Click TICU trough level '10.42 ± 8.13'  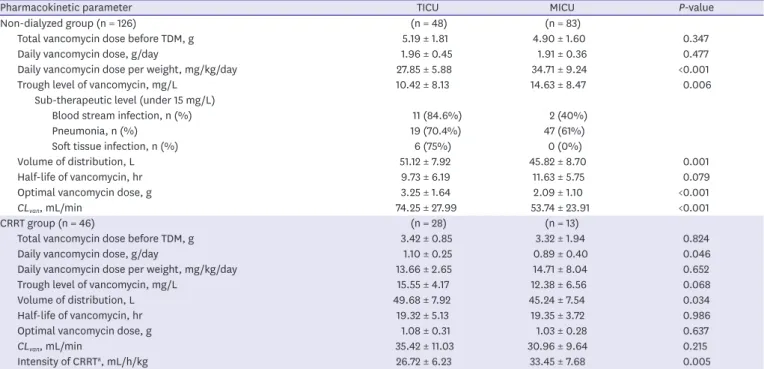[x=424, y=85]
